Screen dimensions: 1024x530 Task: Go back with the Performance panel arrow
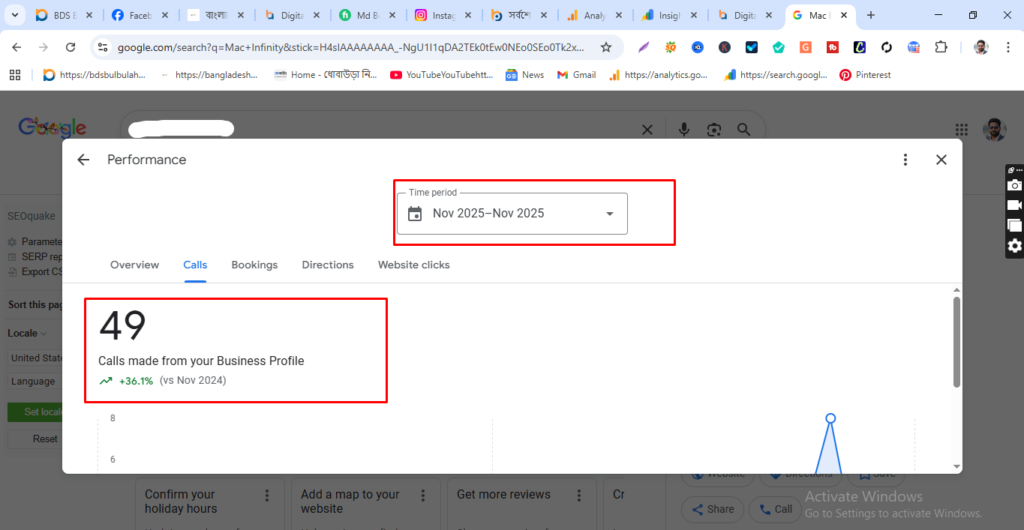coord(83,160)
